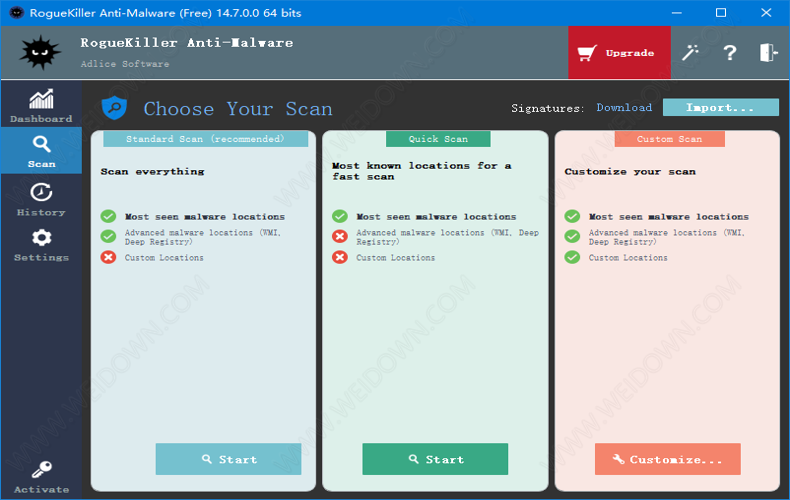Click 'Most known locations for a fast scan' text

point(422,171)
